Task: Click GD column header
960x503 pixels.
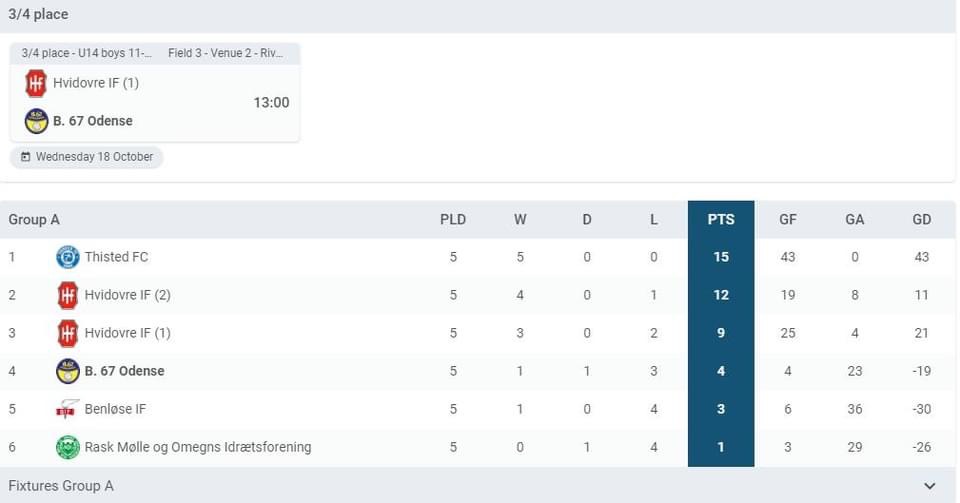Action: (x=921, y=220)
